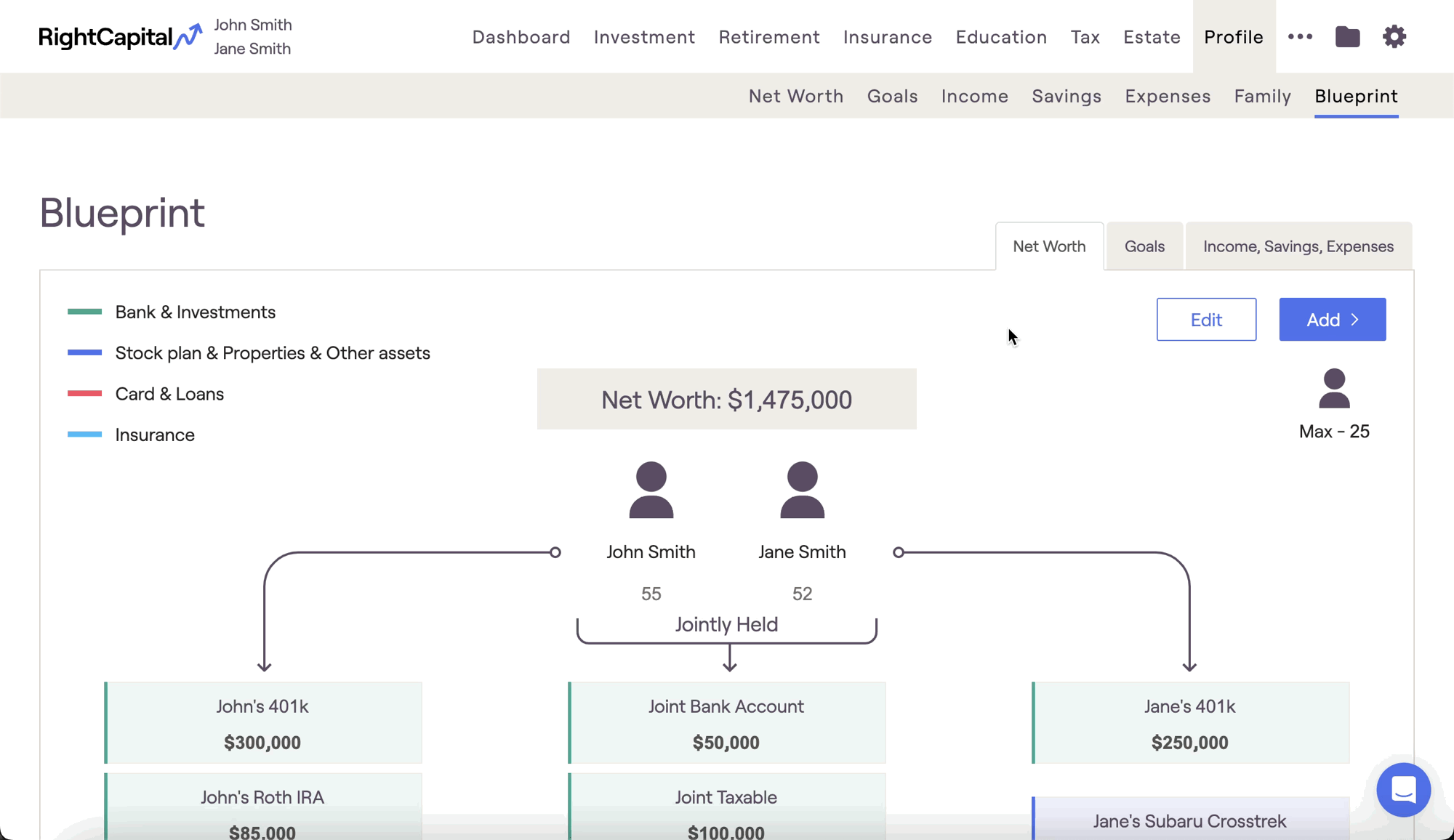The image size is (1454, 840).
Task: Click the Edit button
Action: tap(1206, 320)
